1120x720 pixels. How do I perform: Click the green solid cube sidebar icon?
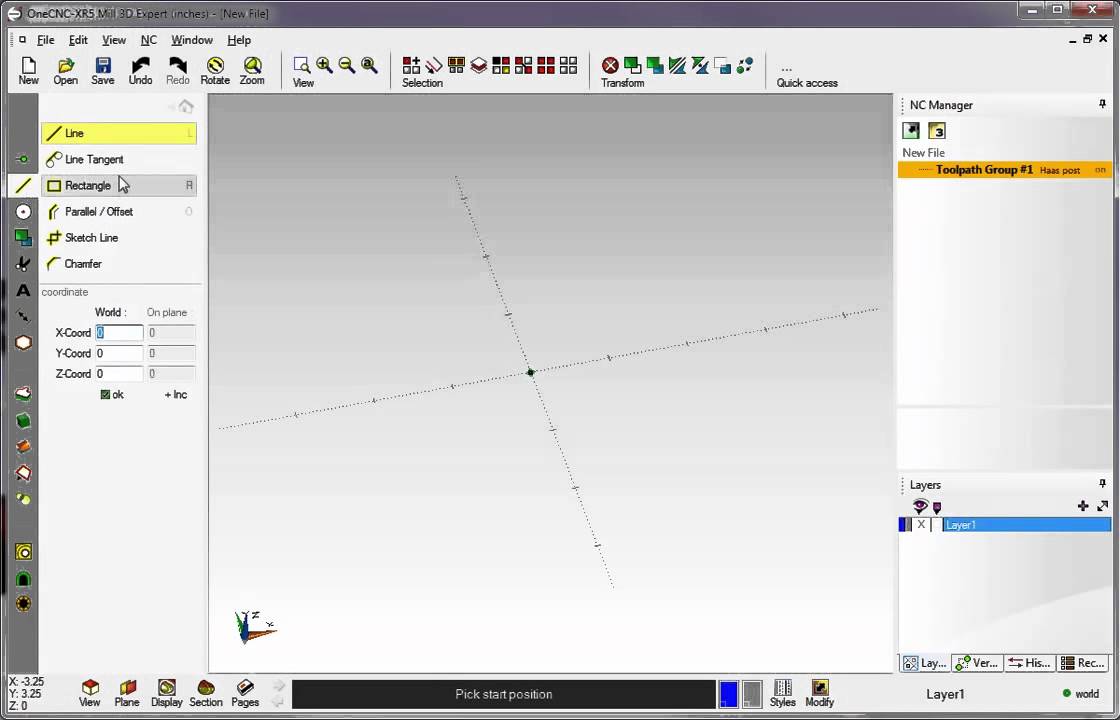tap(23, 421)
